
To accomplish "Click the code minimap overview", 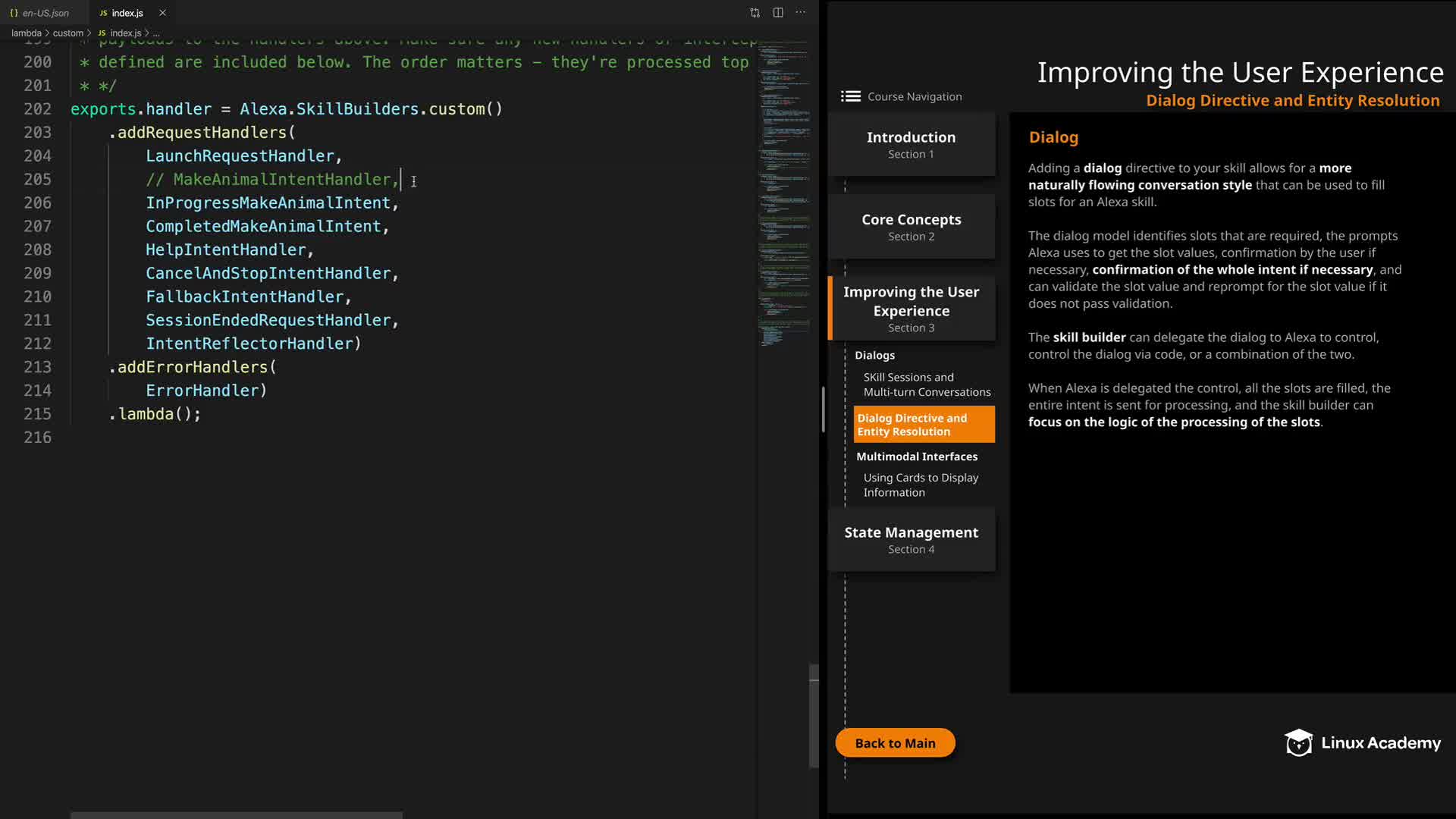I will click(x=784, y=190).
